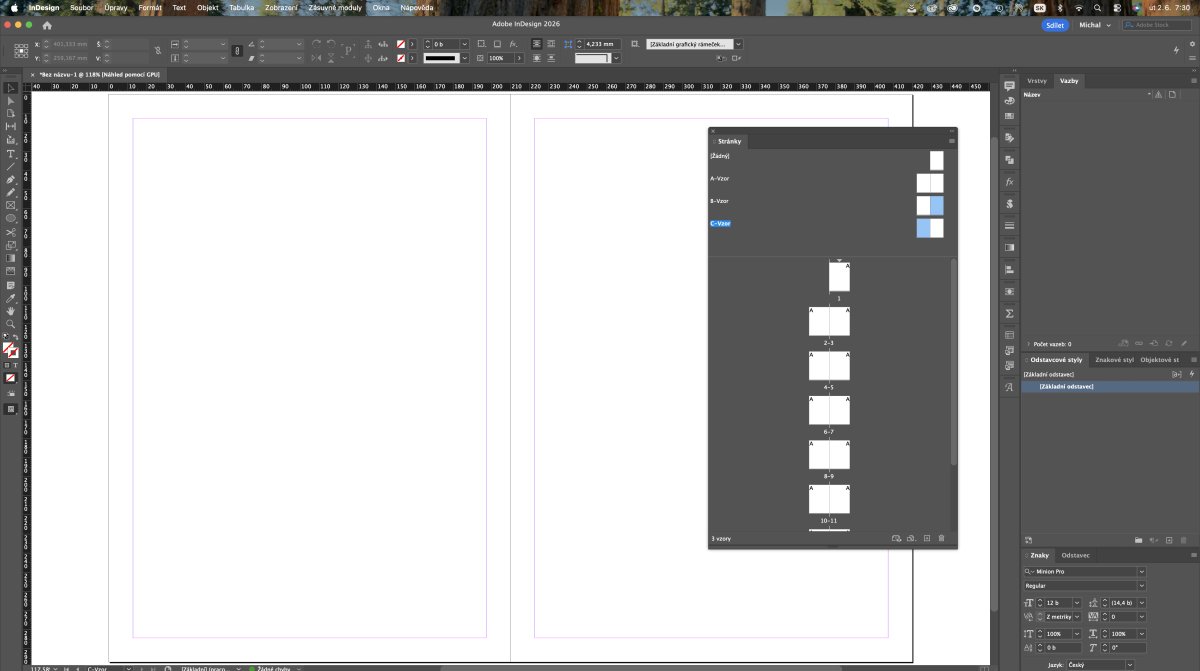Select the Pencil tool
The width and height of the screenshot is (1200, 671).
[11, 192]
